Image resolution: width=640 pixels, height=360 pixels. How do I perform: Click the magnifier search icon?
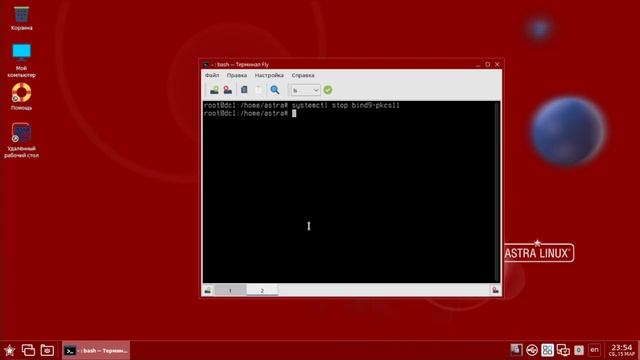point(275,90)
